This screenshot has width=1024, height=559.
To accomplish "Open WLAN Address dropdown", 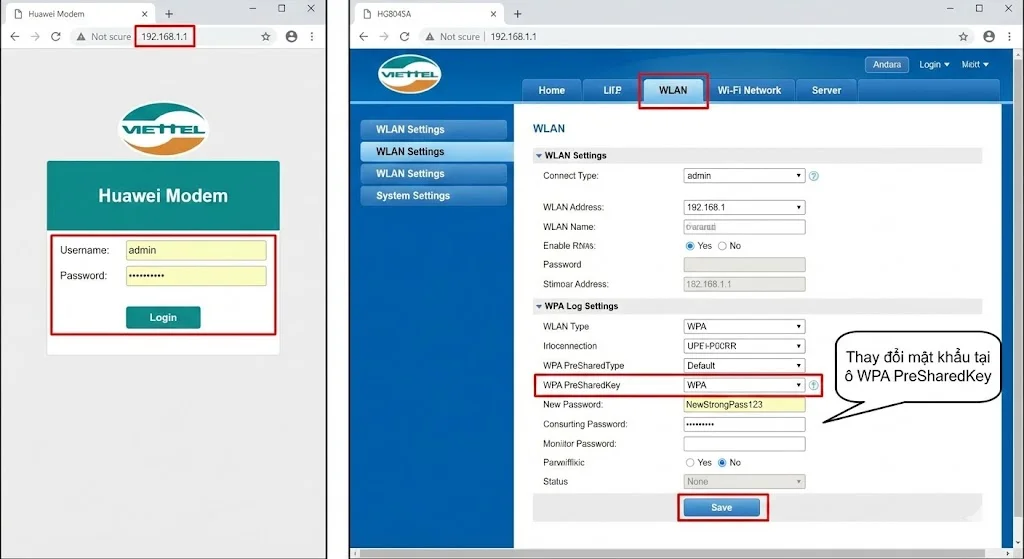I will pos(744,207).
